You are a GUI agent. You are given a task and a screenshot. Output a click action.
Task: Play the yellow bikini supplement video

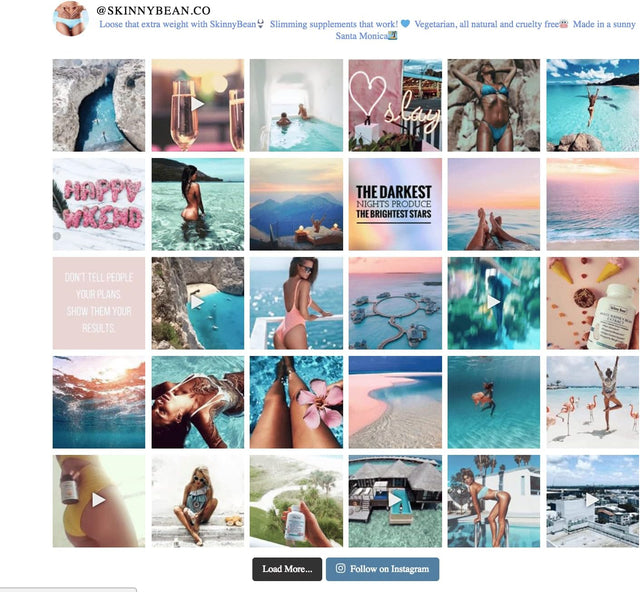99,500
